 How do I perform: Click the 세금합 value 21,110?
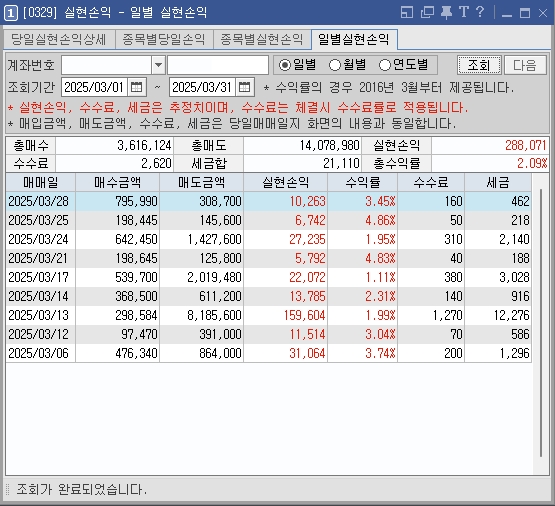point(302,163)
